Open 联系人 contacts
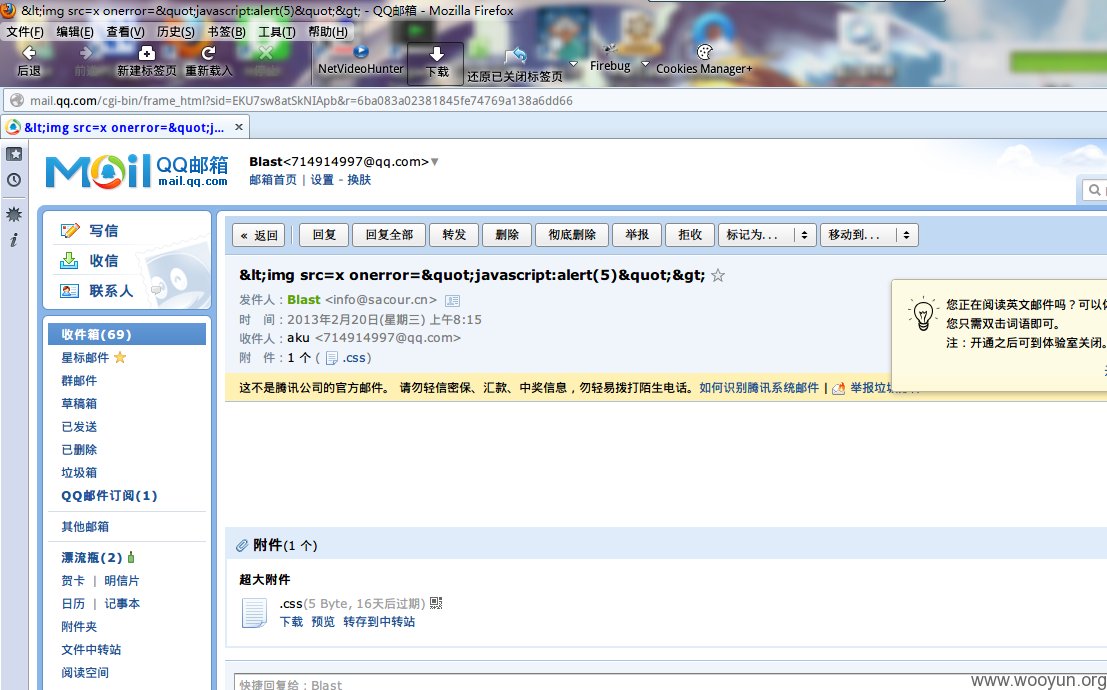Image resolution: width=1107 pixels, height=690 pixels. click(111, 290)
